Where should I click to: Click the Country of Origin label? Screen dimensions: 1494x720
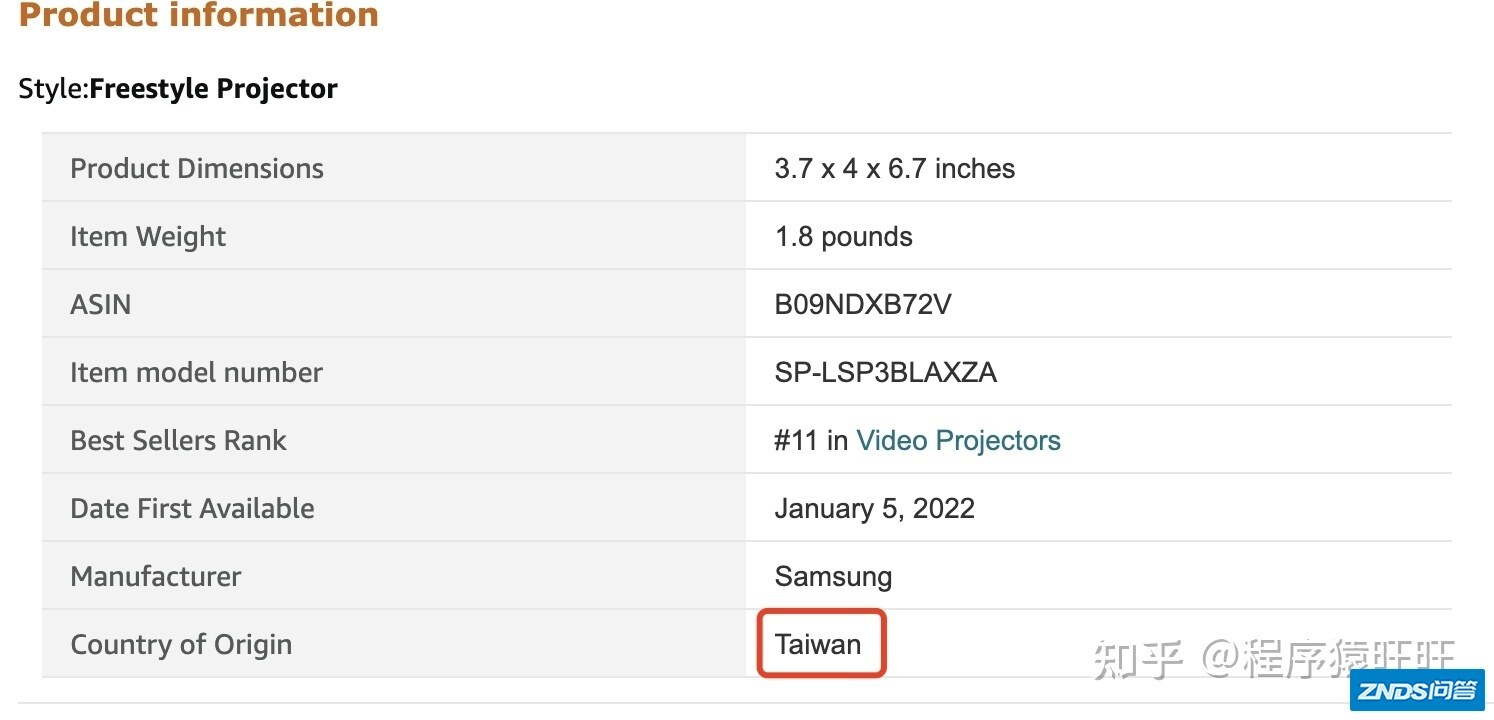tap(181, 645)
